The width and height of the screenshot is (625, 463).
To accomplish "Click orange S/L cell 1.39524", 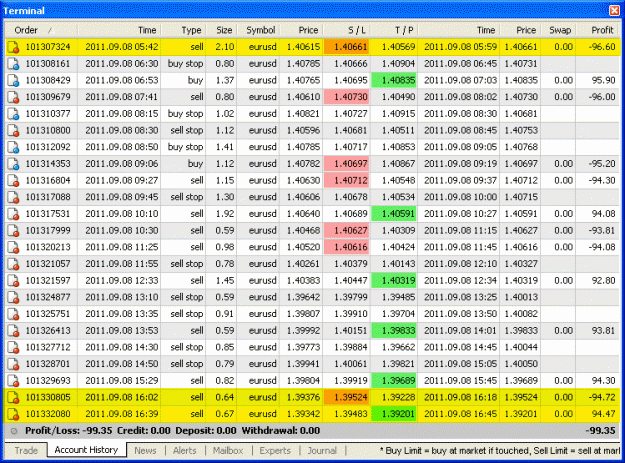I will point(347,397).
